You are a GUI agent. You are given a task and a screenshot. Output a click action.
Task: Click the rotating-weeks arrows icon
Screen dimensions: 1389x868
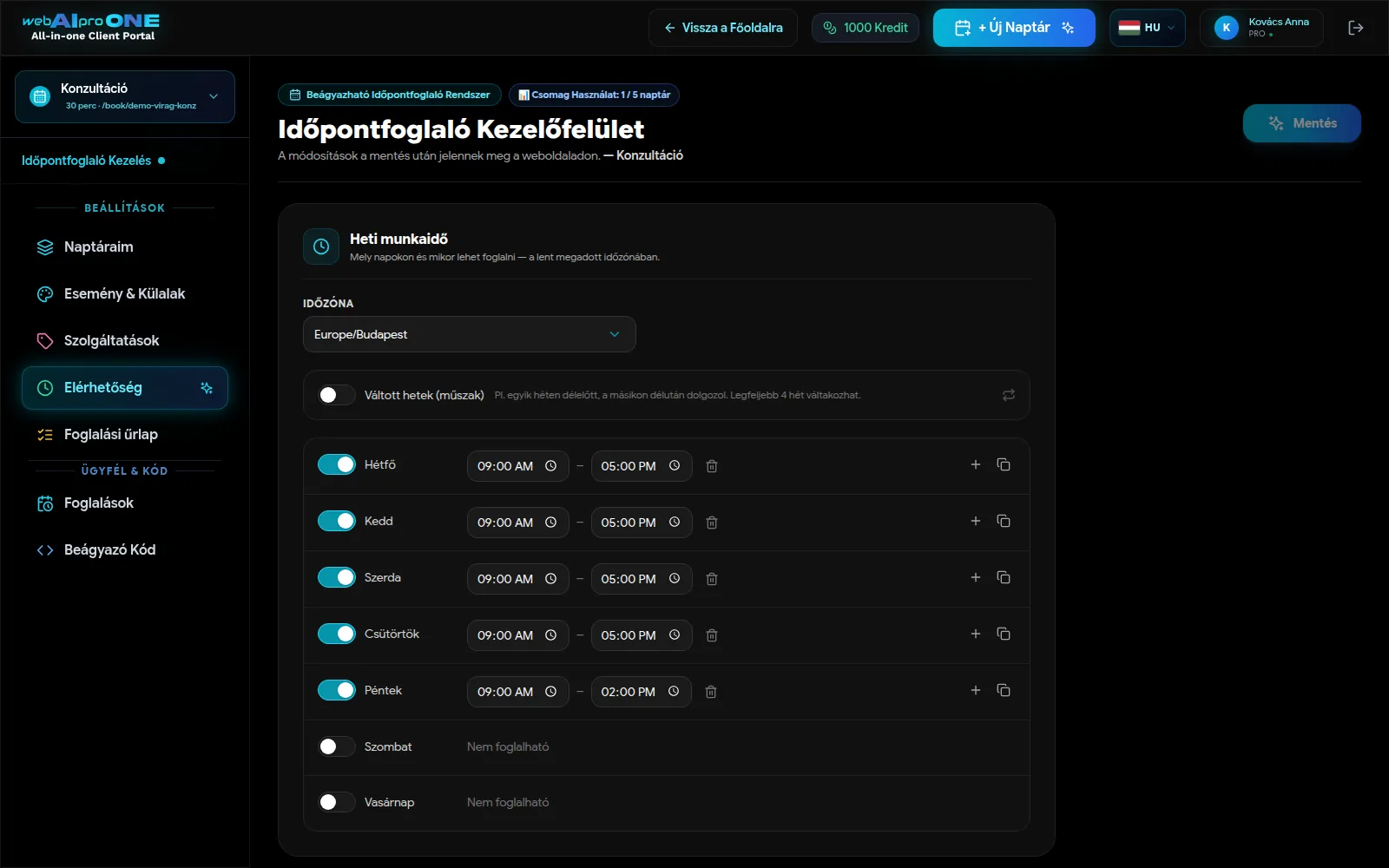(1009, 395)
